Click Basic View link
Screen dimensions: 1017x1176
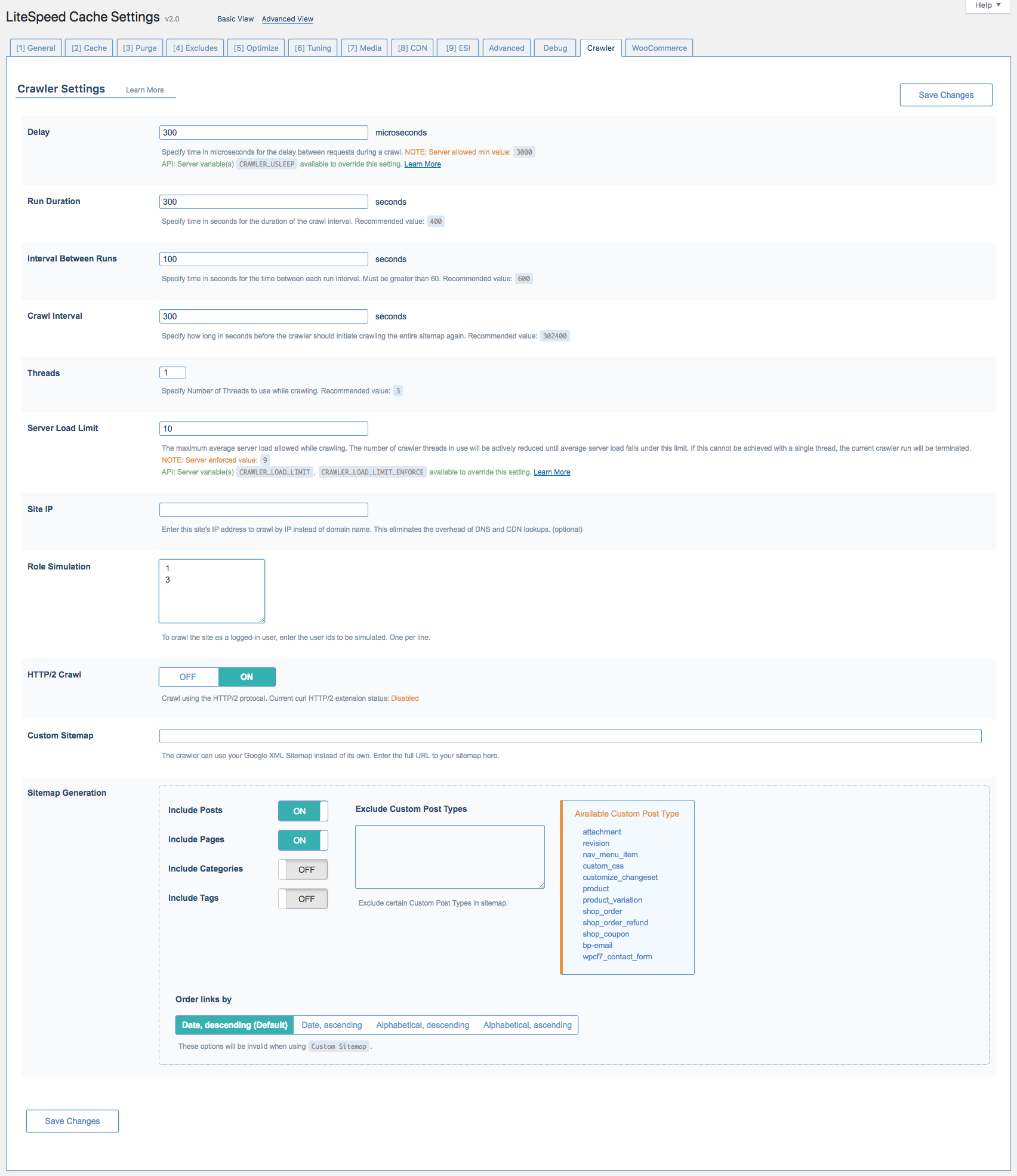tap(235, 19)
